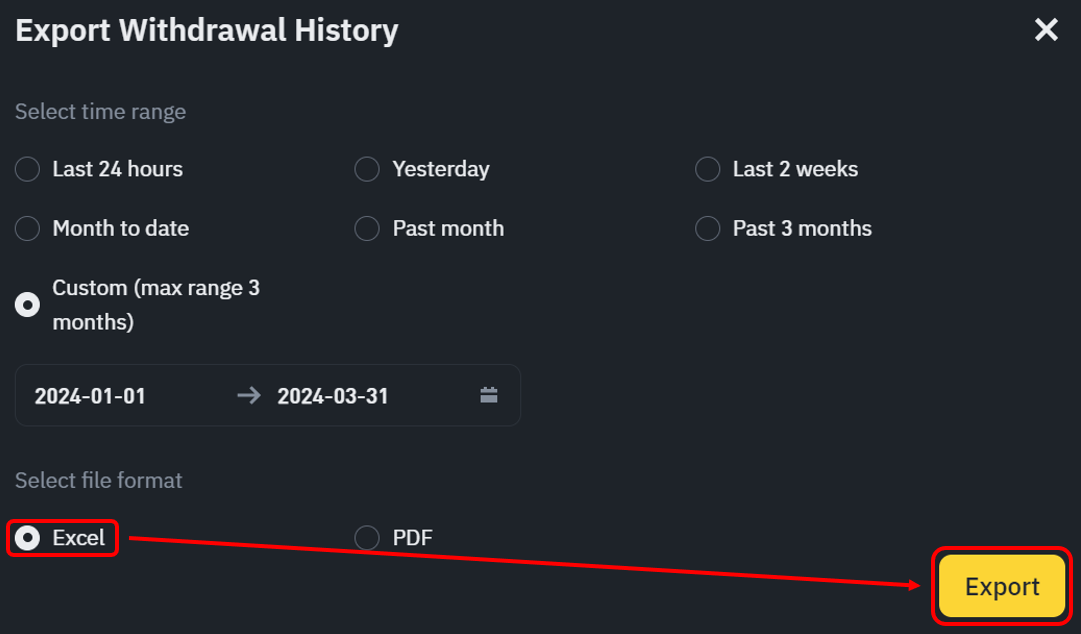Select the Last 2 weeks radio button
Screen dimensions: 1081x634
[x=707, y=169]
